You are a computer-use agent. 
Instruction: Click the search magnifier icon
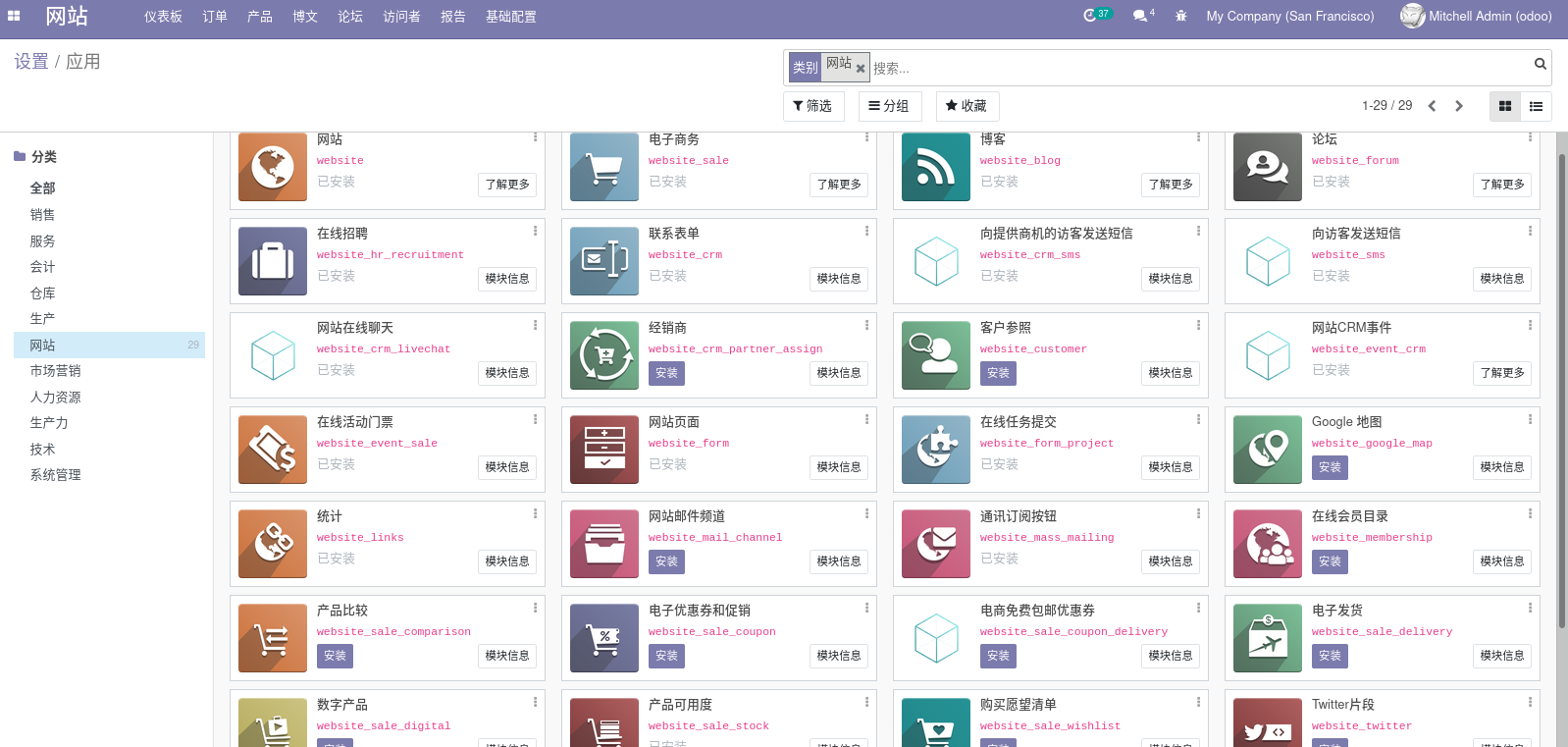[x=1540, y=65]
